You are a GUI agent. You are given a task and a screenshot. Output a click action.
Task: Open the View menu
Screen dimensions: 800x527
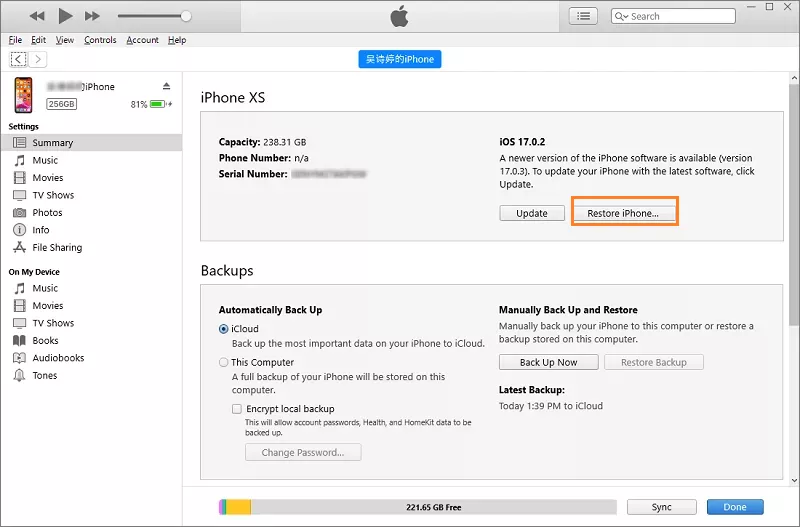[65, 40]
